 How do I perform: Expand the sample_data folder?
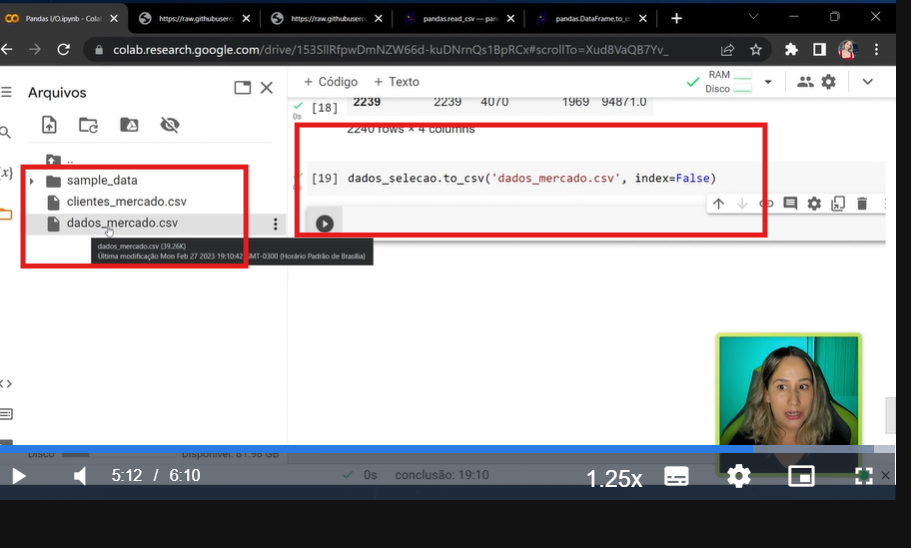[x=32, y=181]
